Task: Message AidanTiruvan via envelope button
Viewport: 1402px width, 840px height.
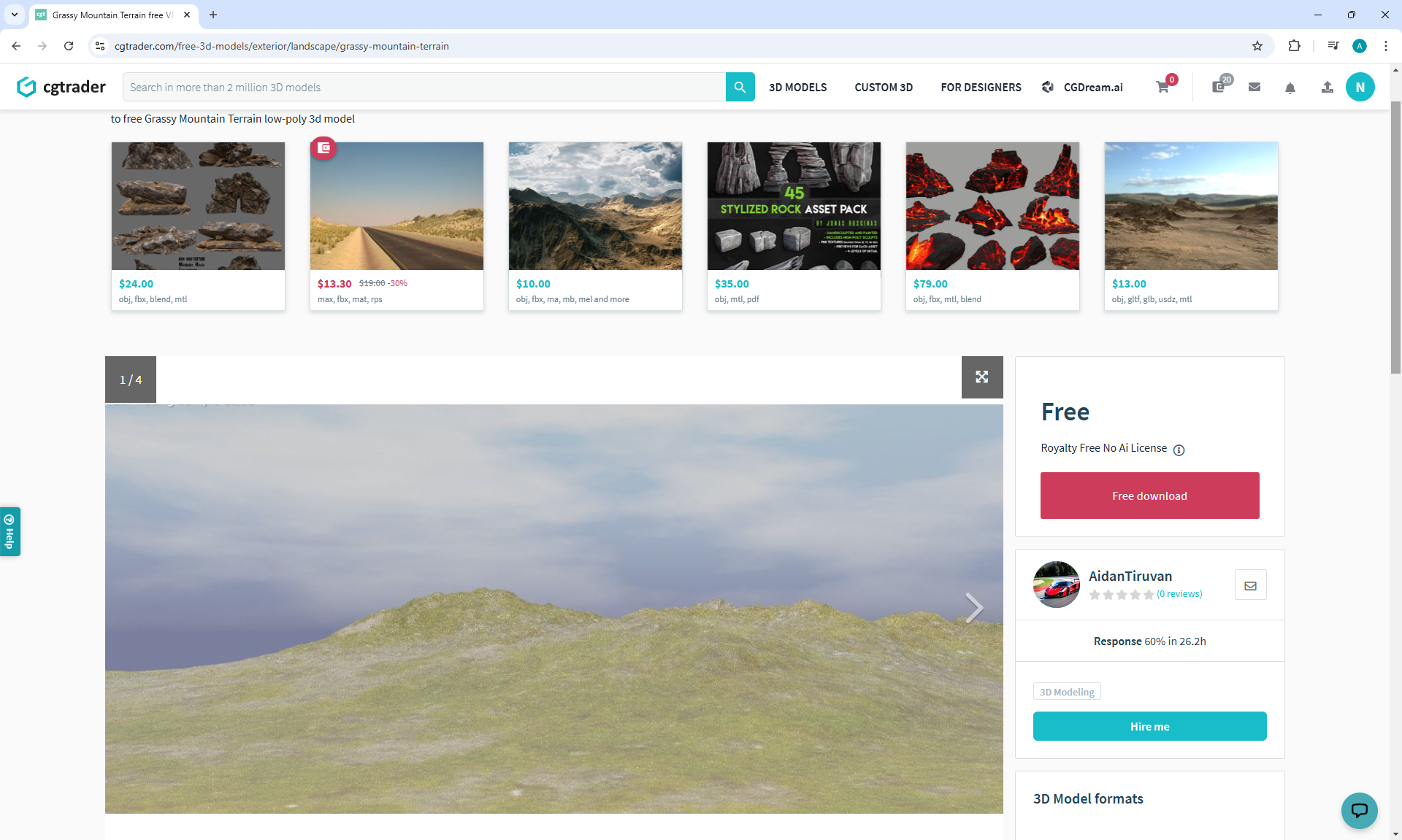Action: 1250,585
